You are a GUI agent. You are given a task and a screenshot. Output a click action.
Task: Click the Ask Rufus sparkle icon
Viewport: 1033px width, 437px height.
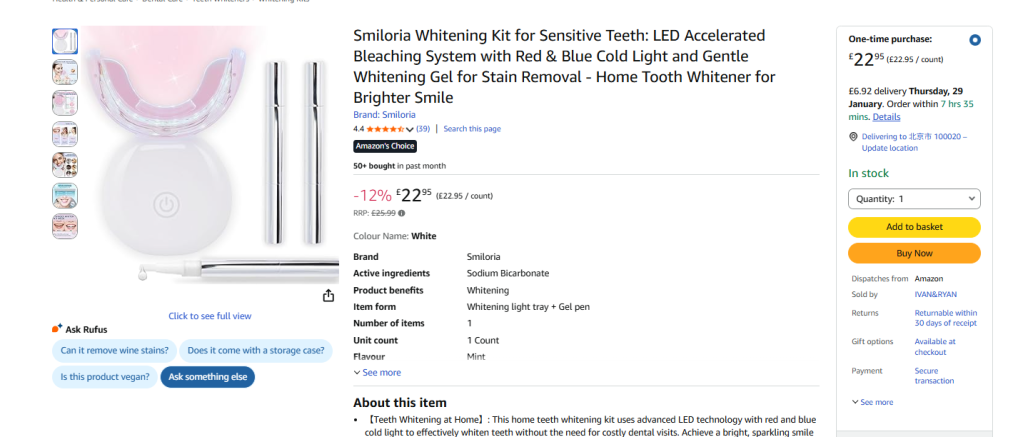coord(57,329)
